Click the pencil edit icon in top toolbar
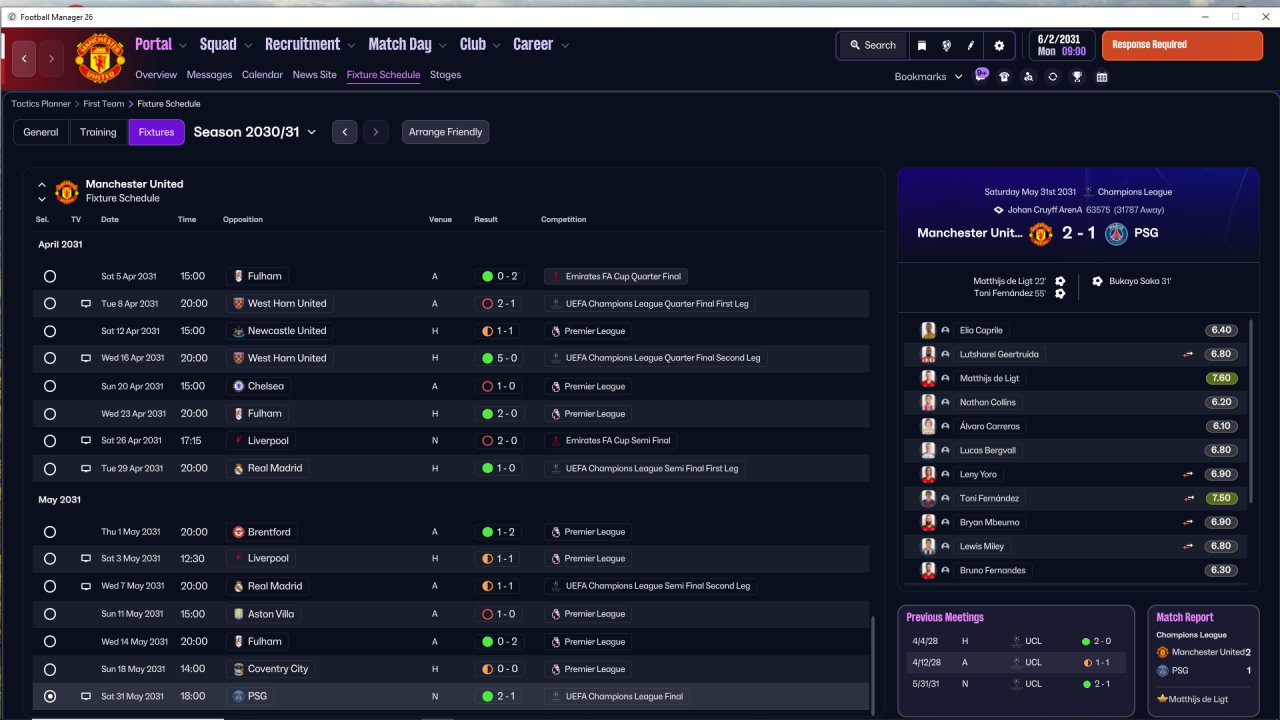 [971, 45]
